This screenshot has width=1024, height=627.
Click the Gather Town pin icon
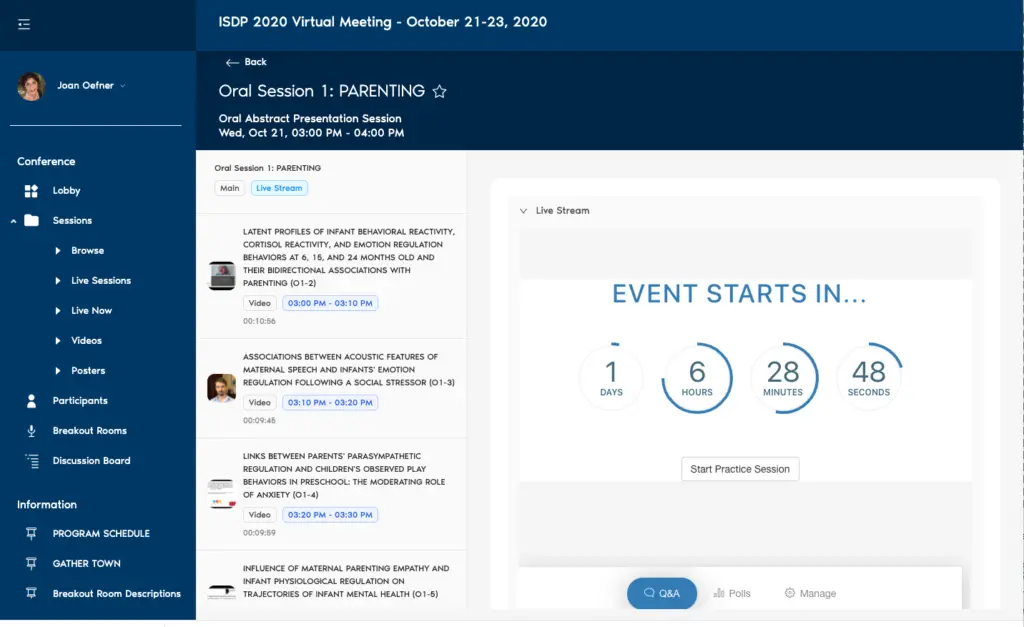[32, 564]
